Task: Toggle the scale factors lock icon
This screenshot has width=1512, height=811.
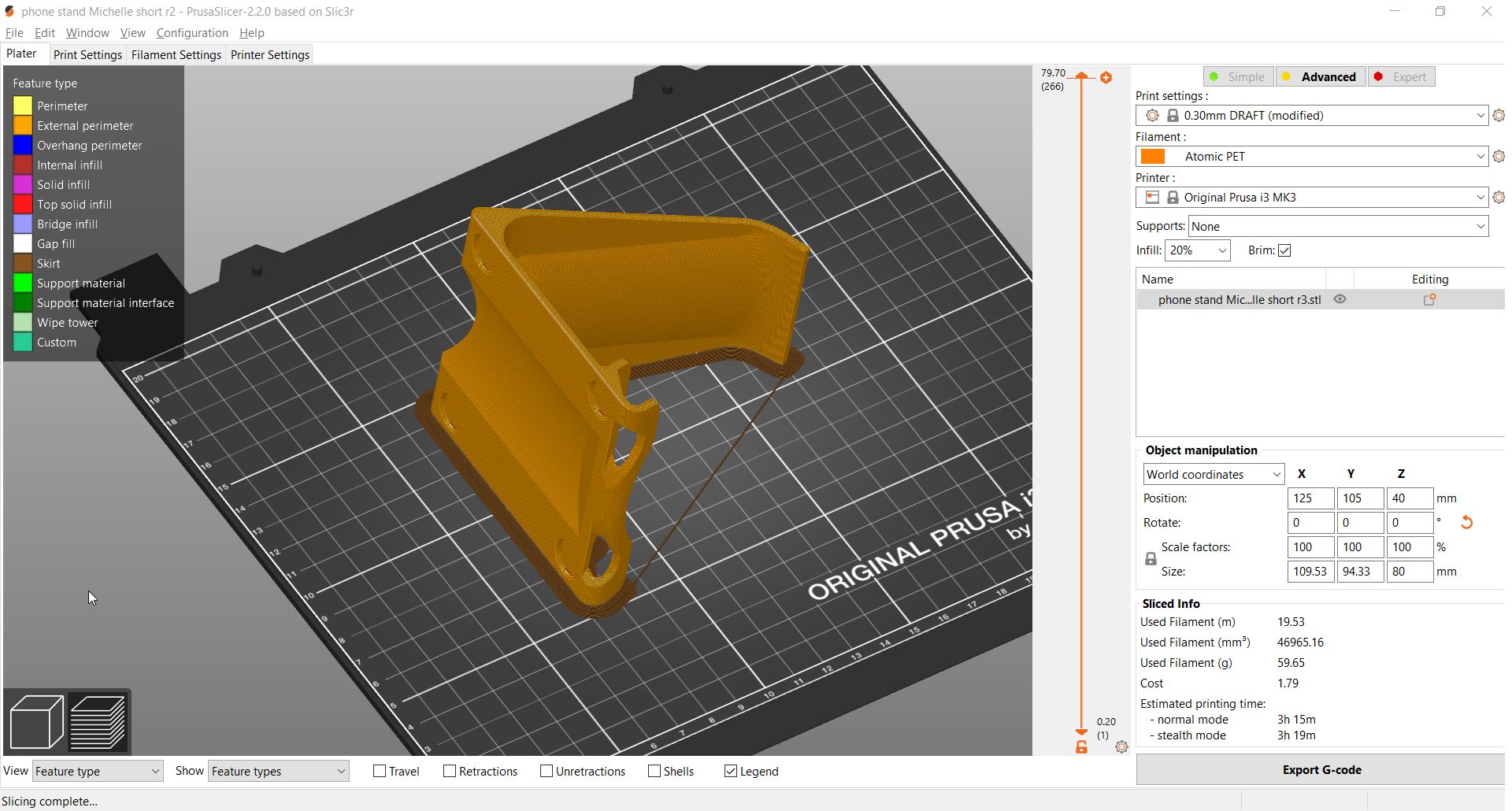Action: point(1151,559)
